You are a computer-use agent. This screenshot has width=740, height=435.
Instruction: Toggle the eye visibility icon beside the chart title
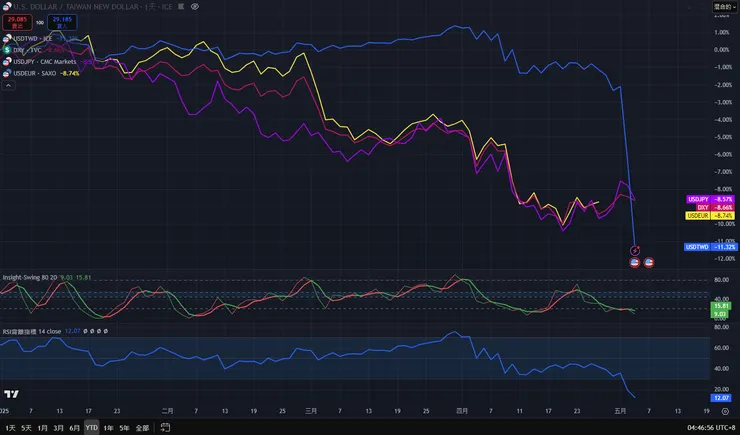point(194,7)
